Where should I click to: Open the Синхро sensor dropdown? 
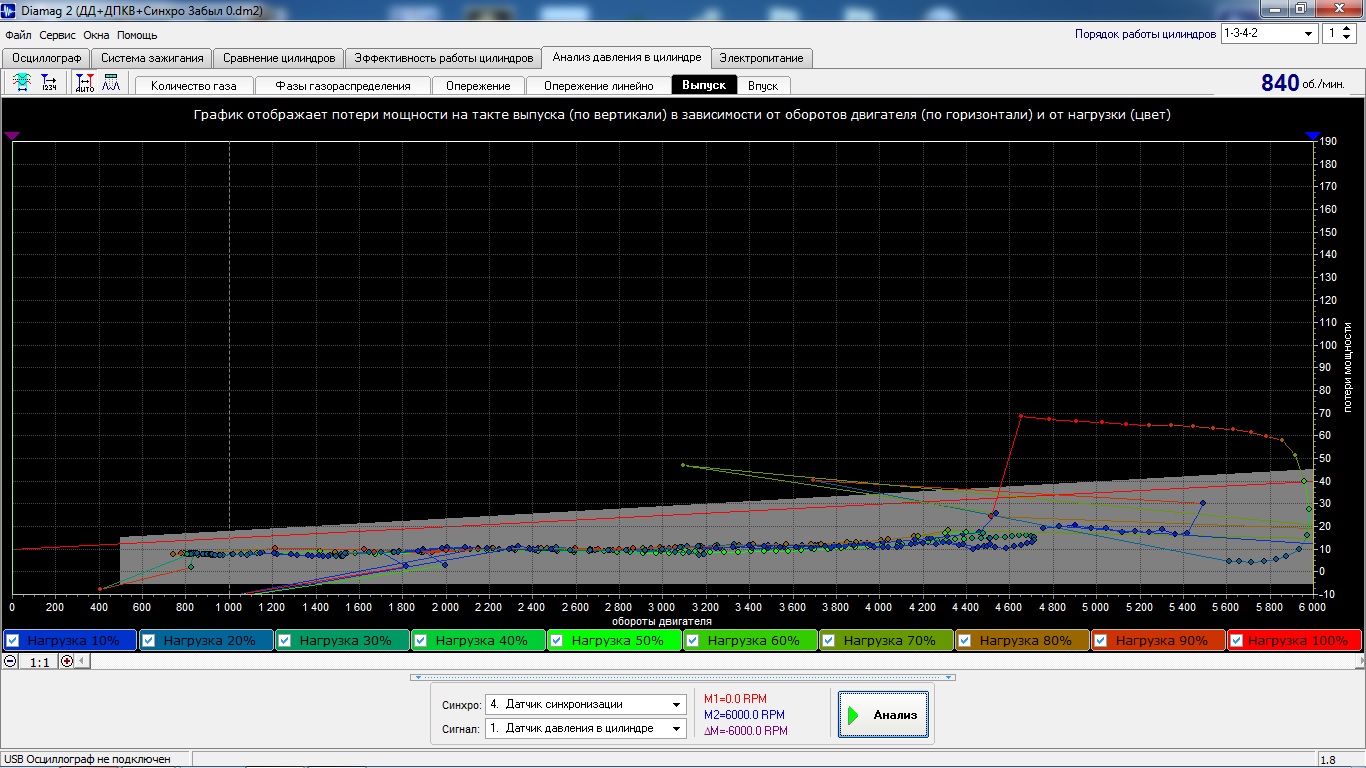586,704
